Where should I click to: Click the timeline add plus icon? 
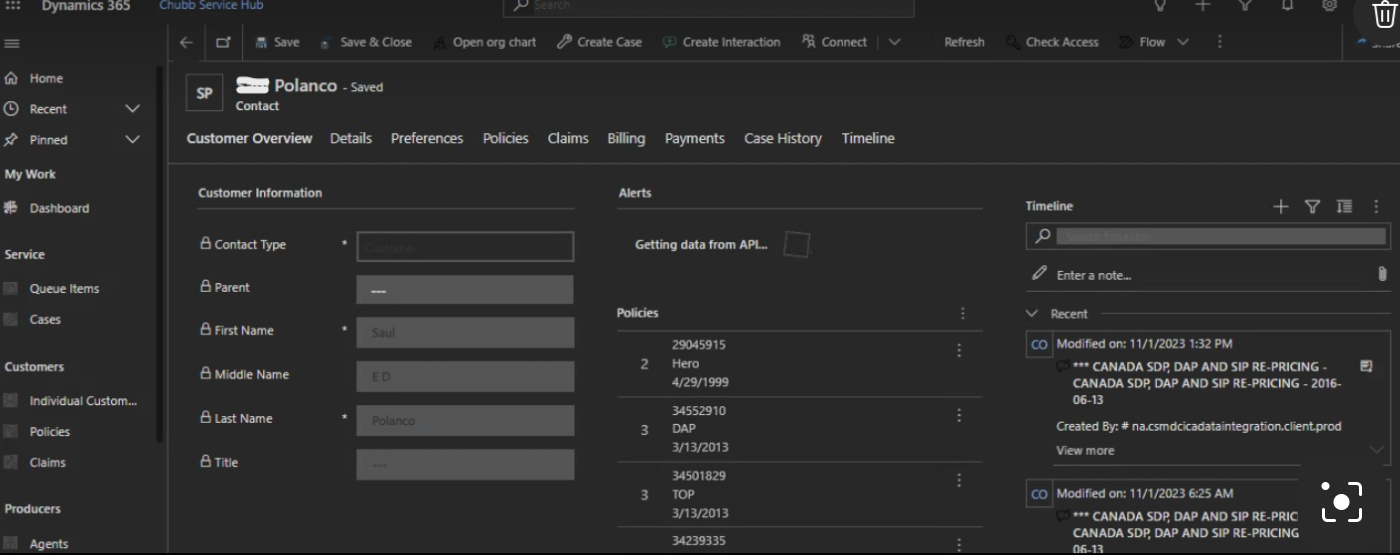point(1281,206)
